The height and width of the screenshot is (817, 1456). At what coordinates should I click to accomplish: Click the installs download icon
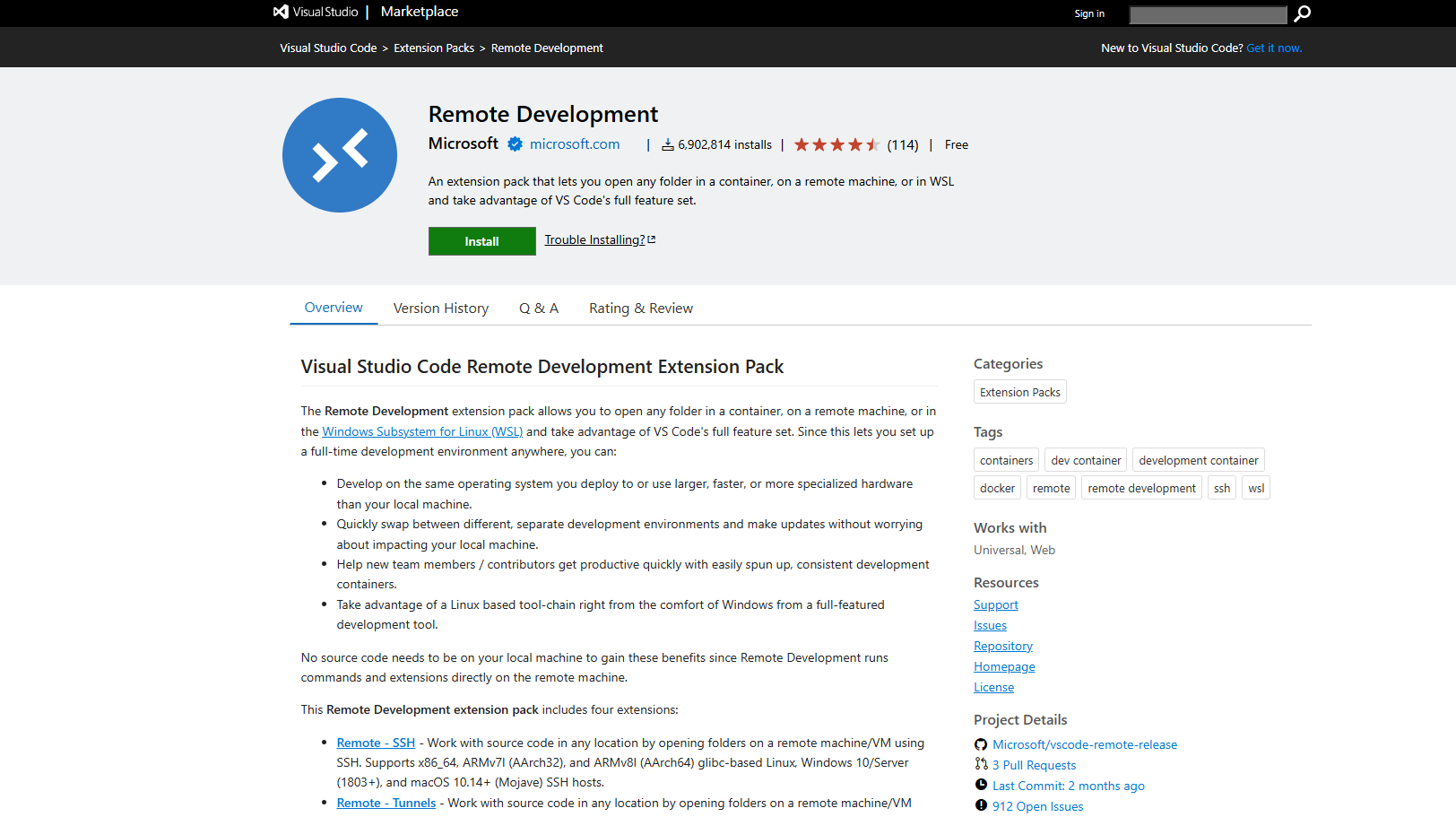pyautogui.click(x=668, y=144)
